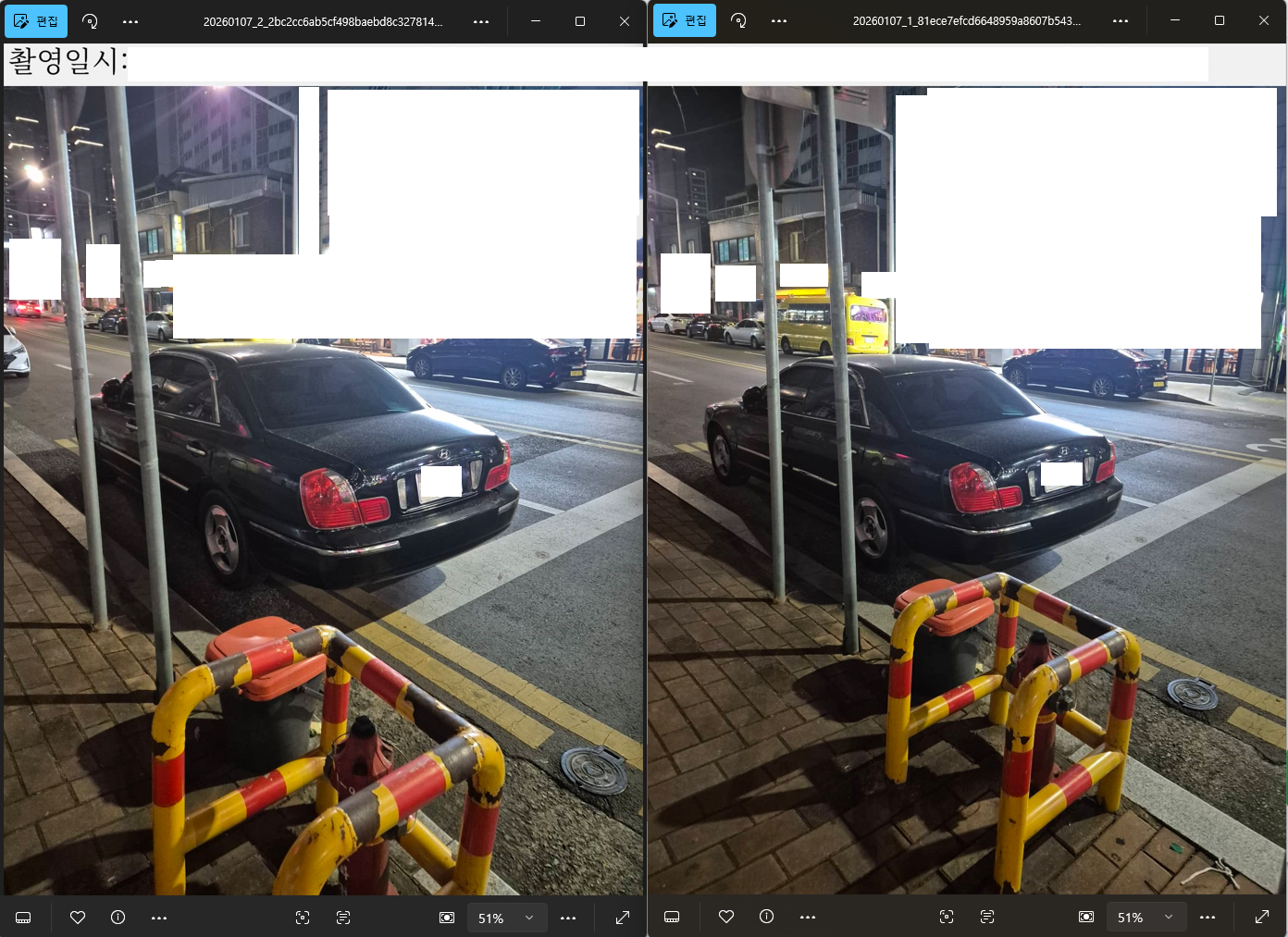Mark the right photo as favorite

tap(726, 917)
